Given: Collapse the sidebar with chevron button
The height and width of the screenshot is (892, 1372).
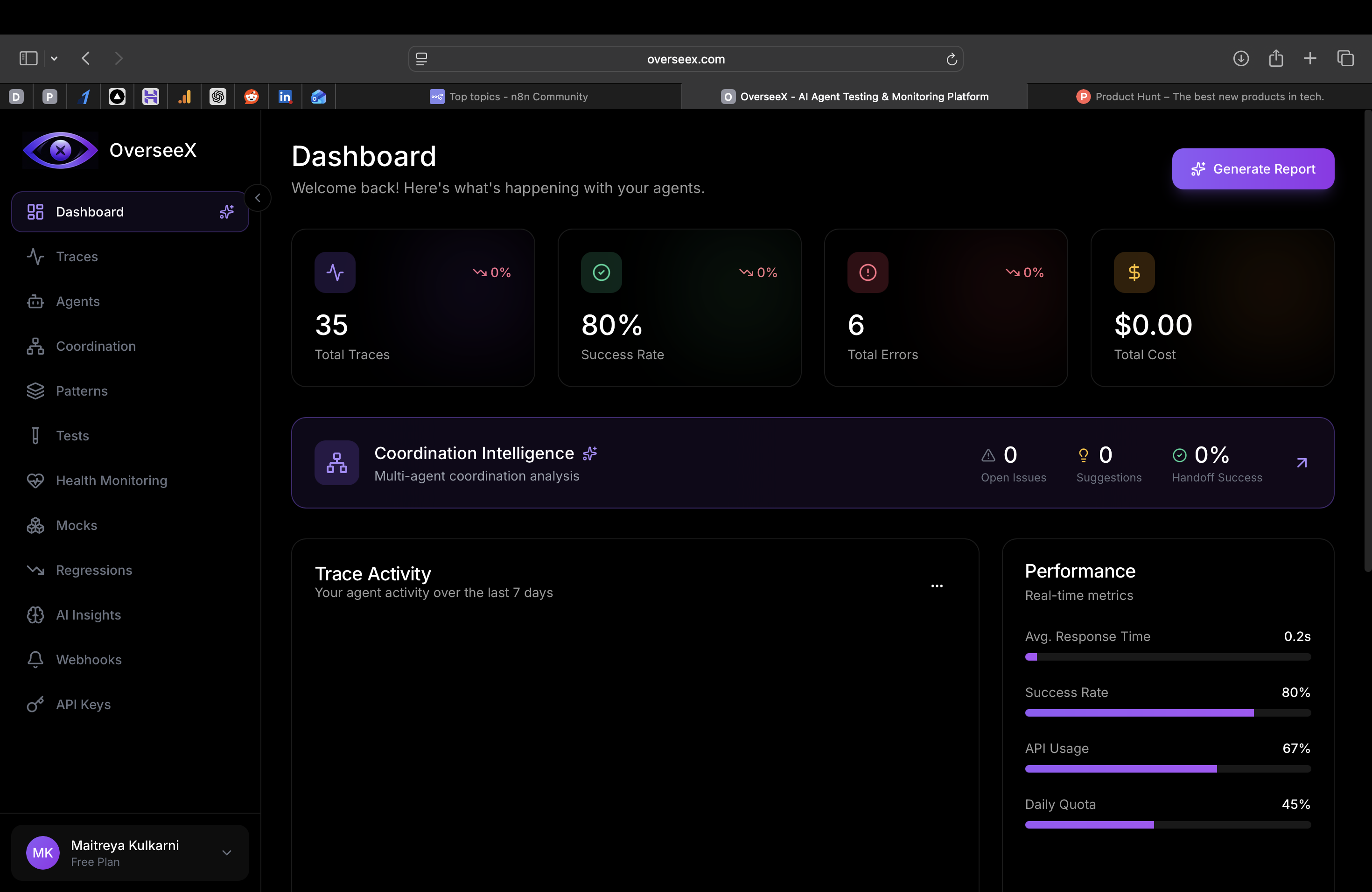Looking at the screenshot, I should pyautogui.click(x=258, y=198).
